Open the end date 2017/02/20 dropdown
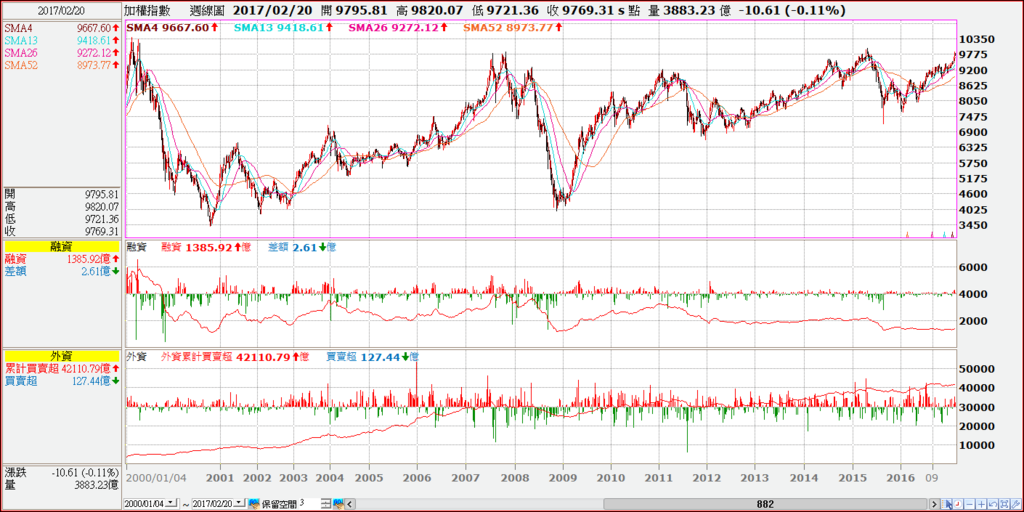Viewport: 1024px width, 512px height. [x=240, y=503]
